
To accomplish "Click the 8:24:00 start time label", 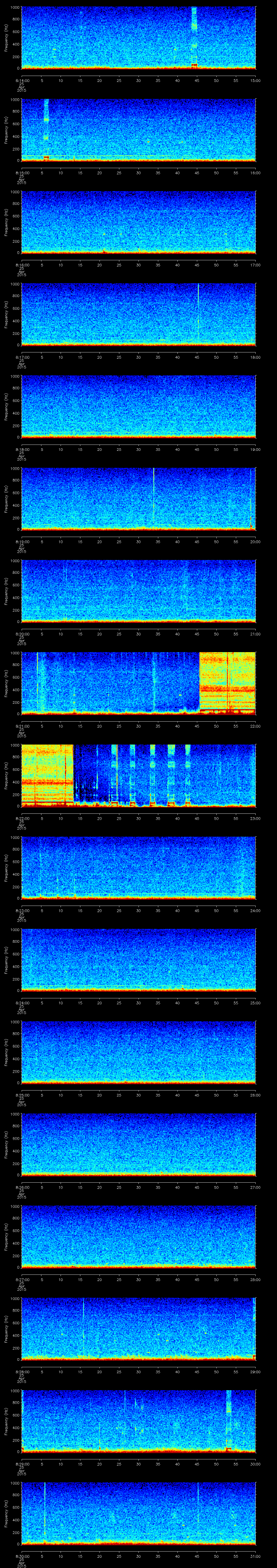I will pyautogui.click(x=22, y=1003).
